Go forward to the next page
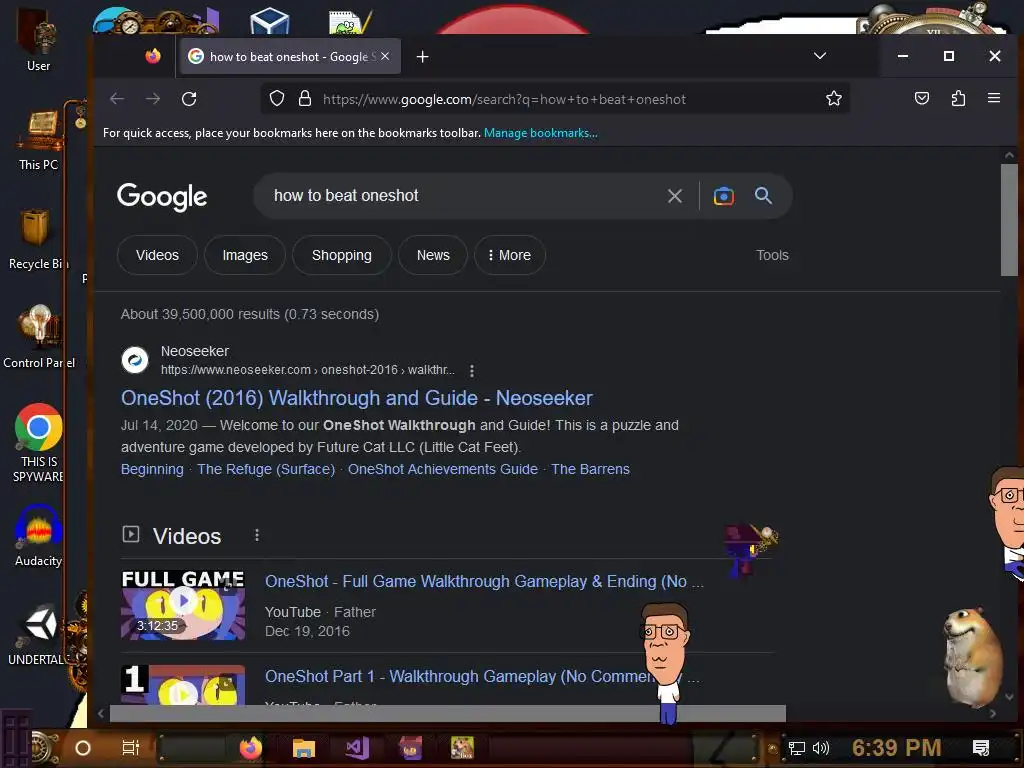The height and width of the screenshot is (768, 1024). click(x=153, y=99)
